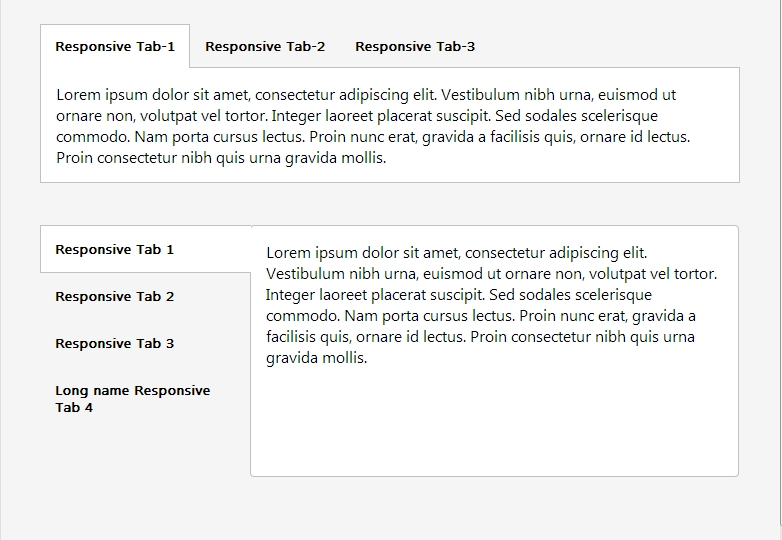782x540 pixels.
Task: Click the last text line in the upper panel
Action: tap(220, 158)
